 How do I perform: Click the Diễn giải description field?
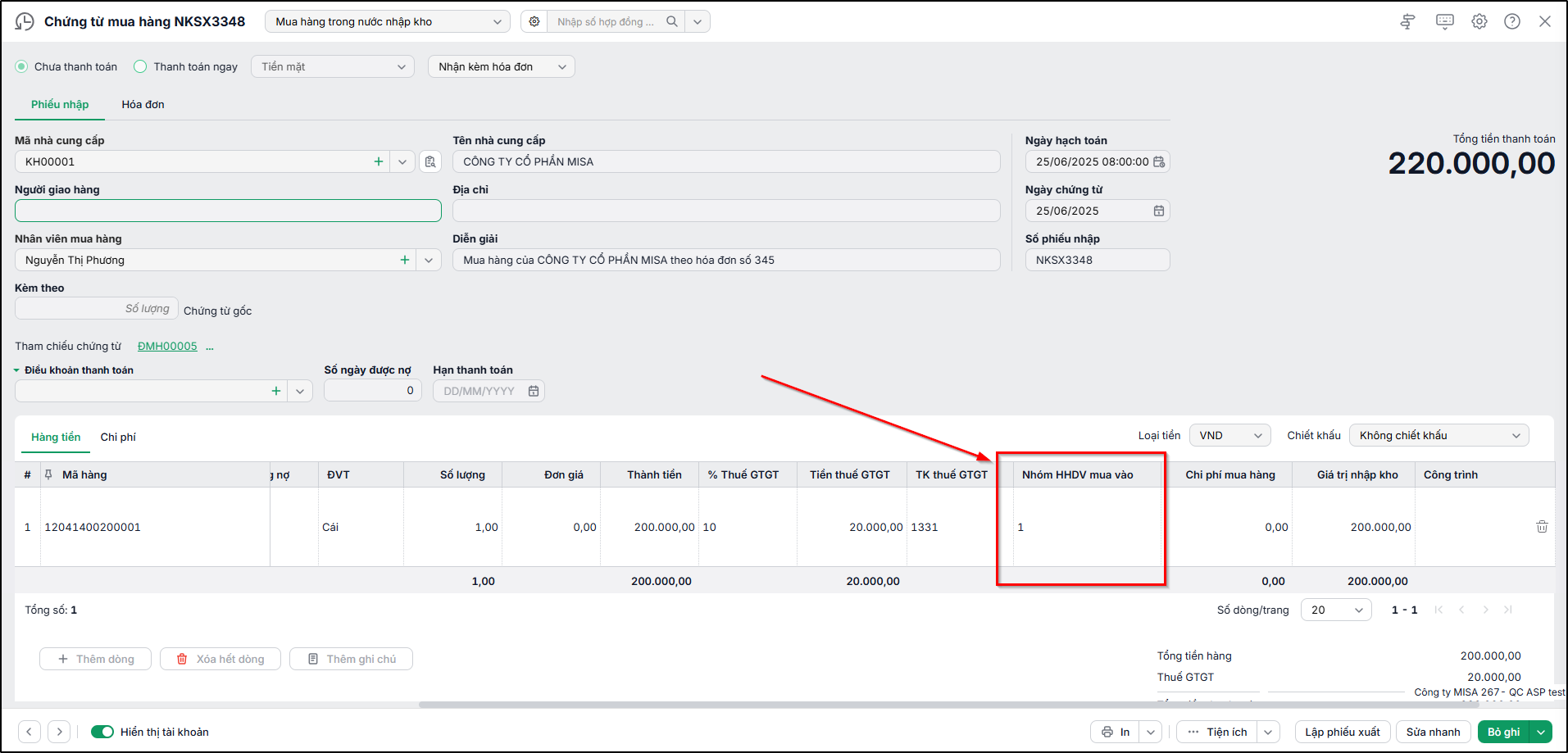click(x=726, y=260)
